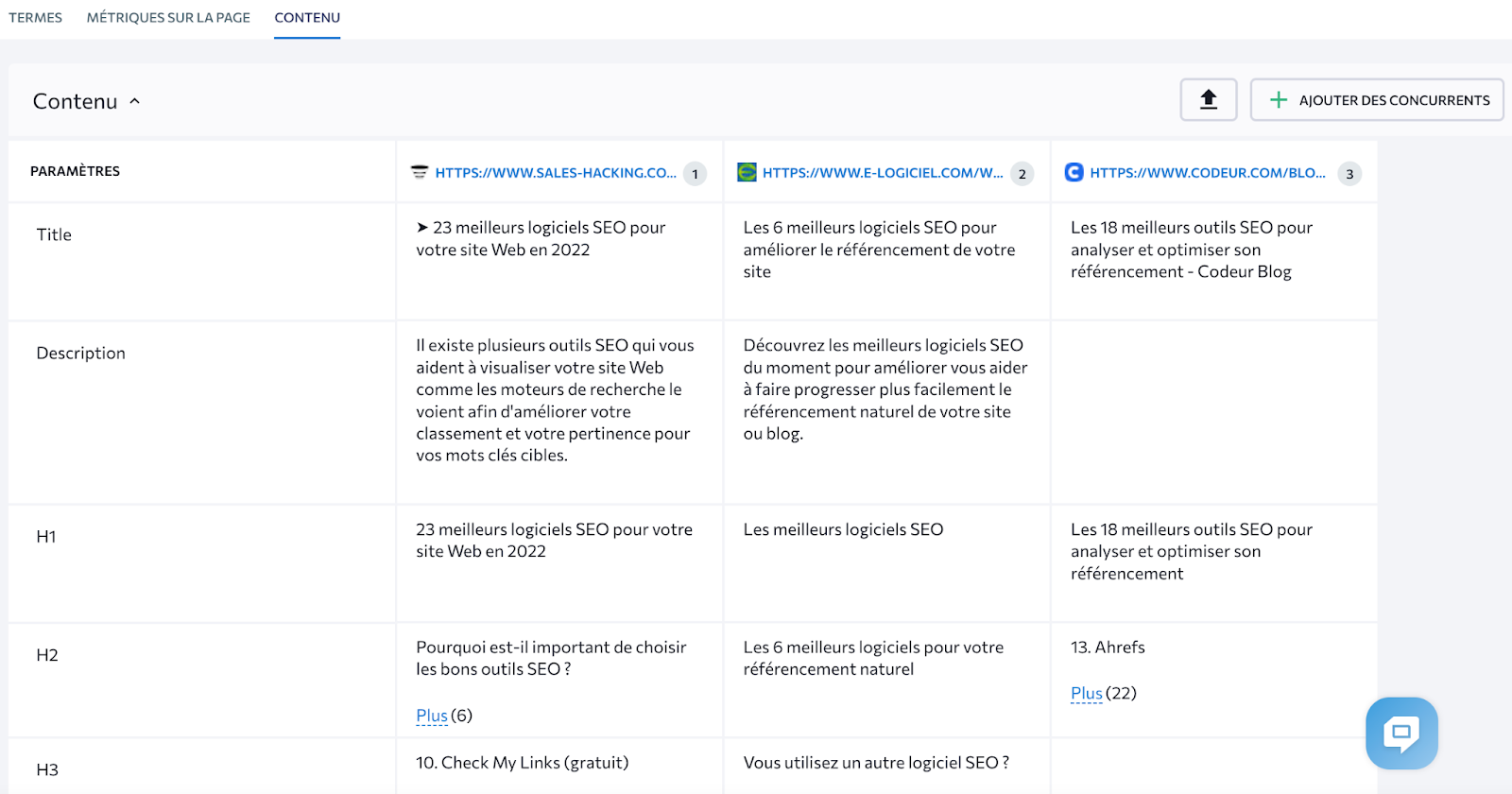
Task: Click H3 'Vous utilisez un autre logiciel SEO ?'
Action: coord(876,763)
